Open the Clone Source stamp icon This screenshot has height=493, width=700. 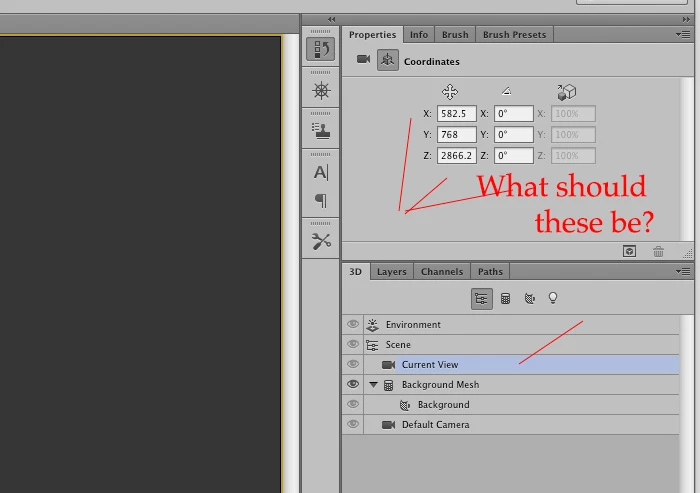(321, 131)
